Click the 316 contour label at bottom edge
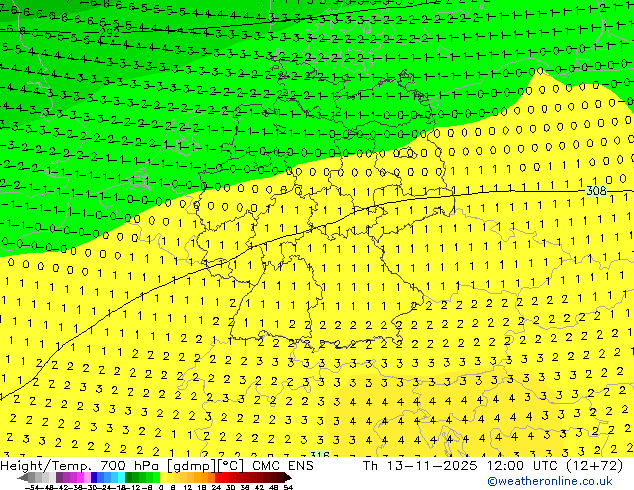The image size is (634, 490). 319,454
